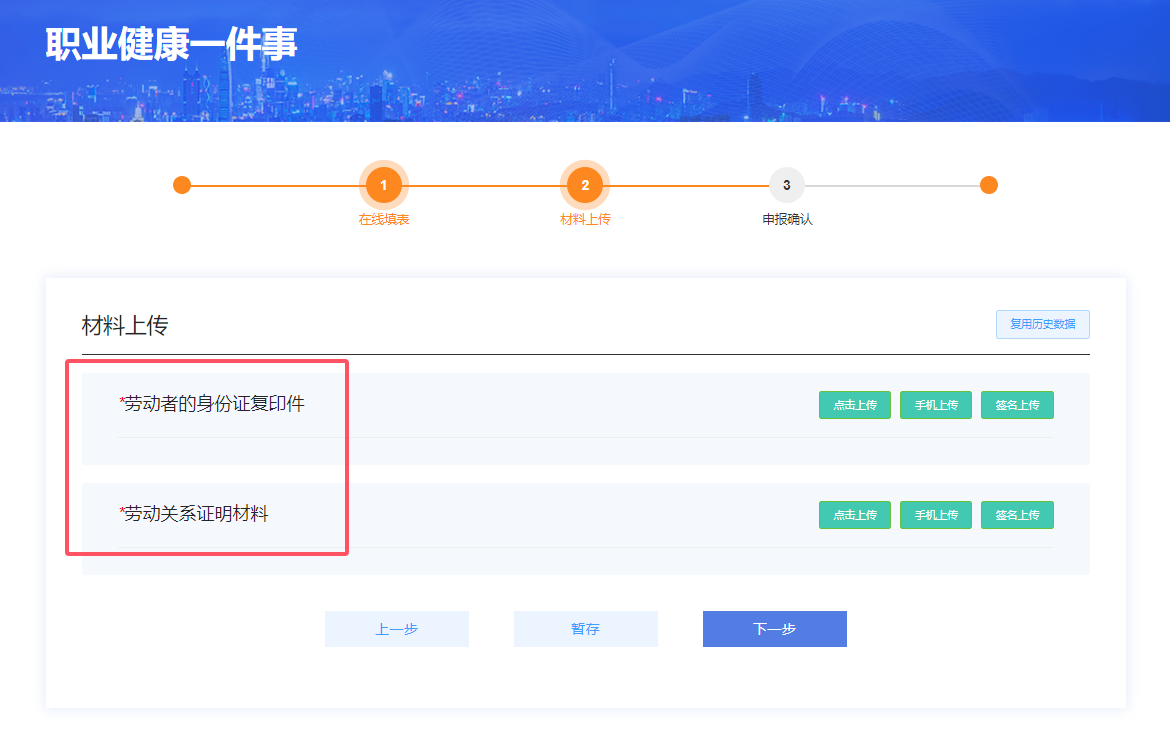The width and height of the screenshot is (1170, 733).
Task: Click the 在线填表 step label
Action: [x=384, y=219]
